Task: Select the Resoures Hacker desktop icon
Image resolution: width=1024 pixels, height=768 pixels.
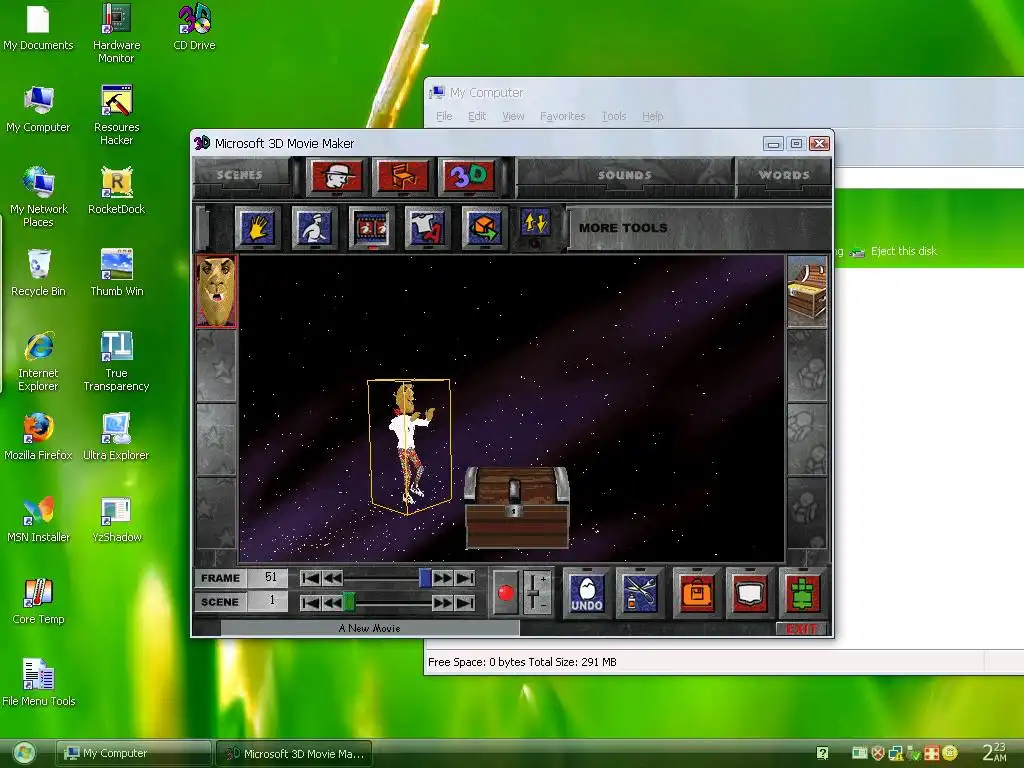Action: (x=116, y=115)
